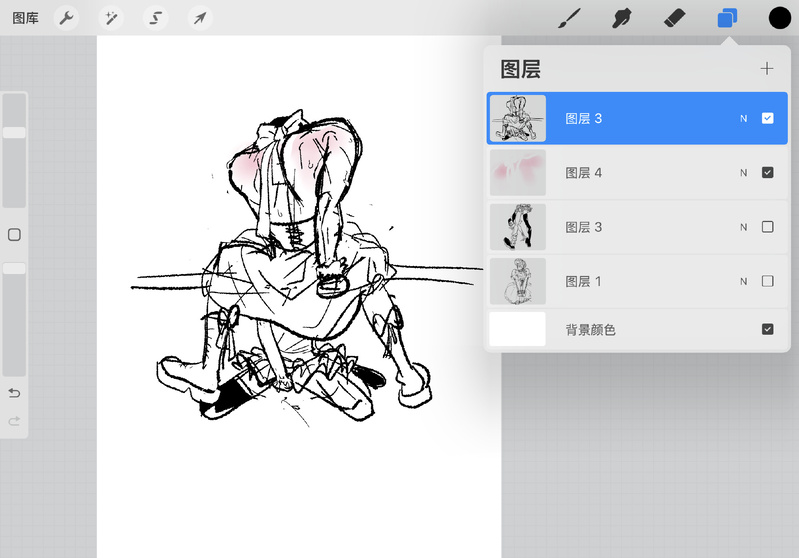Select thumbnail of the hidden 图层 3 layer
Viewport: 799px width, 558px height.
tap(518, 227)
